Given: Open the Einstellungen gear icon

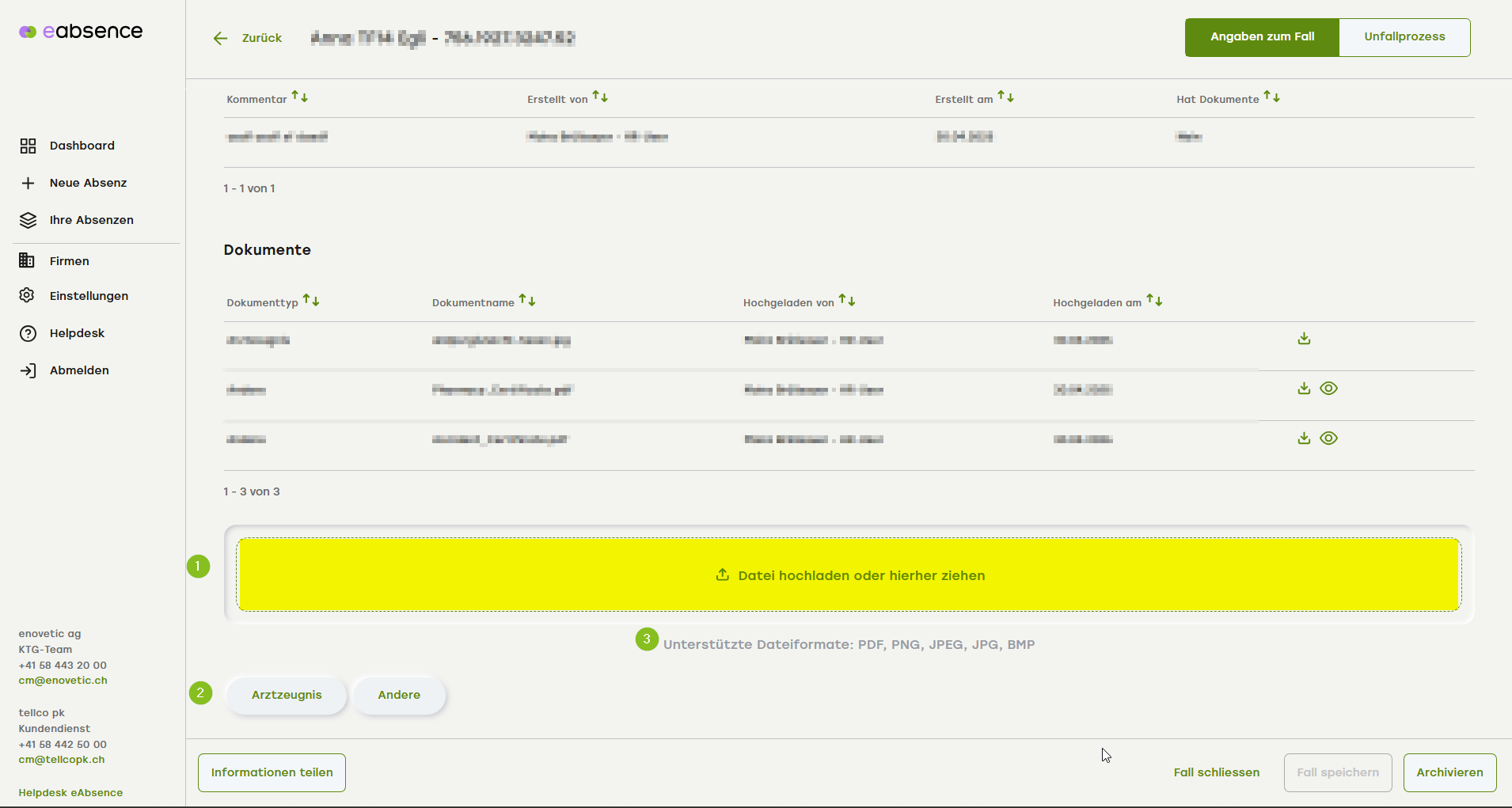Looking at the screenshot, I should (28, 295).
